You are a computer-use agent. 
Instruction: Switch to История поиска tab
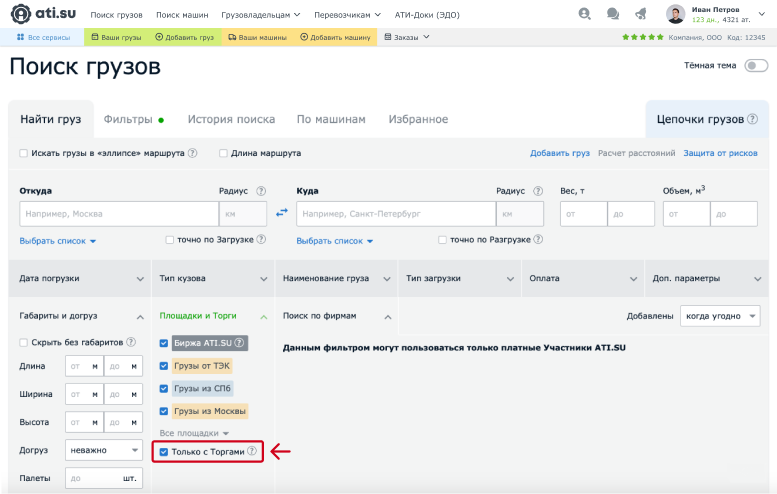point(231,119)
